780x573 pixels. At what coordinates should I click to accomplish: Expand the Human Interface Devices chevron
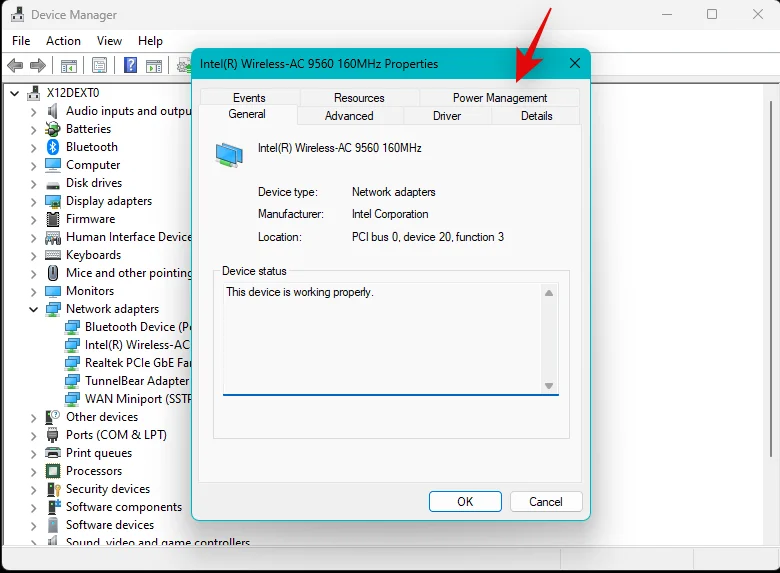coord(33,238)
